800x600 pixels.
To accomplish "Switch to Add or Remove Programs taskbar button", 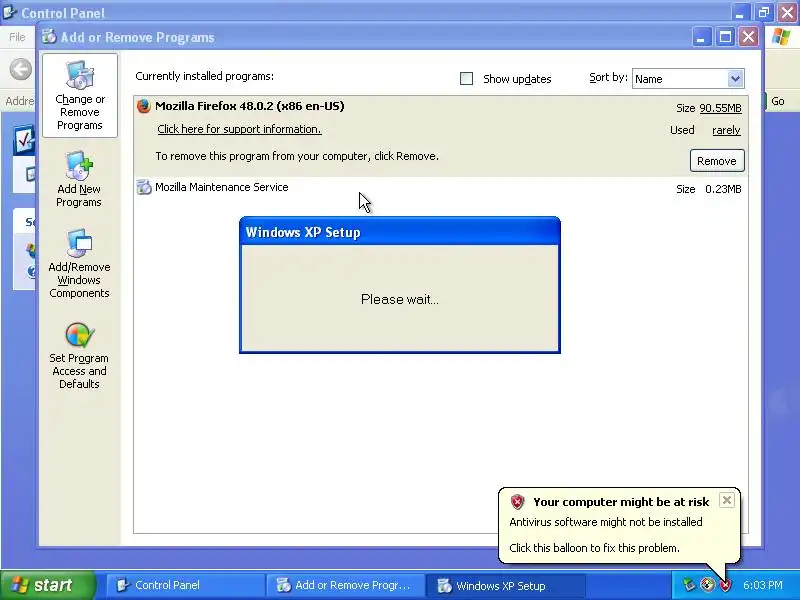I will (345, 585).
